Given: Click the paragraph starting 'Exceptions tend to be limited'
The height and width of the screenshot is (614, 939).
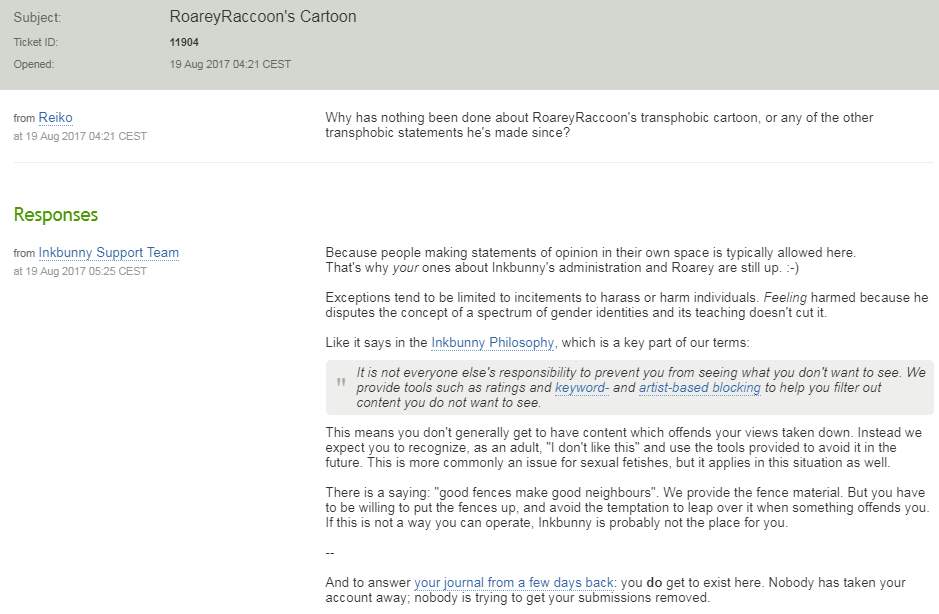Looking at the screenshot, I should [627, 305].
